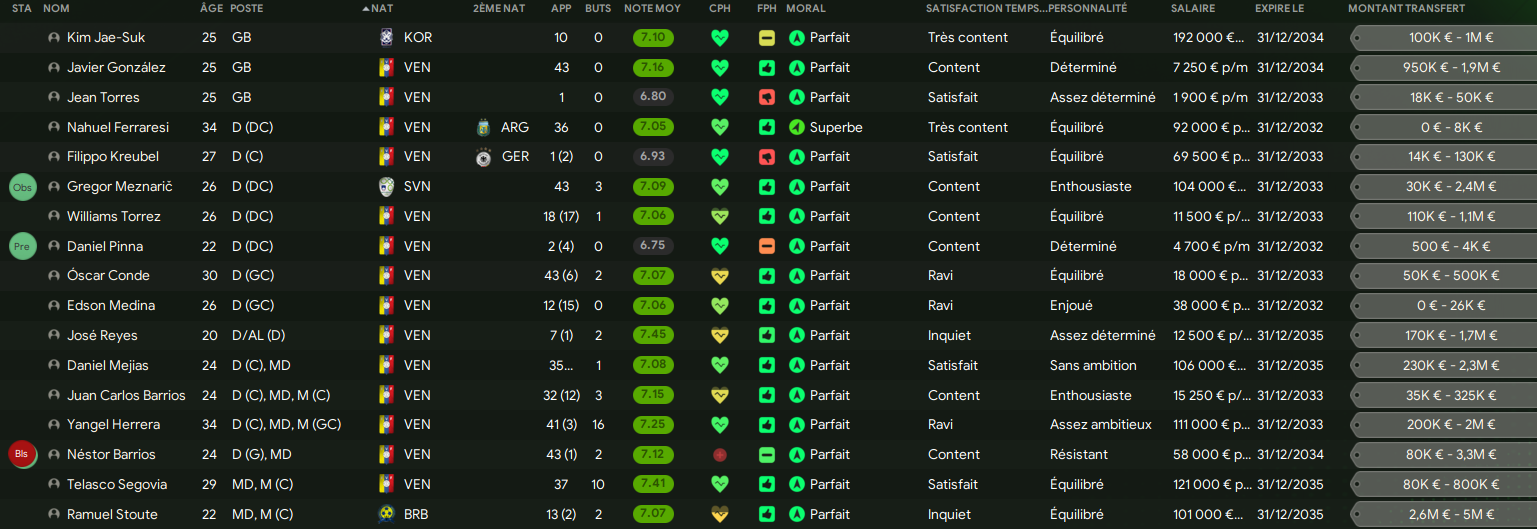Sort players by the NOTE MOY column header

tap(652, 8)
